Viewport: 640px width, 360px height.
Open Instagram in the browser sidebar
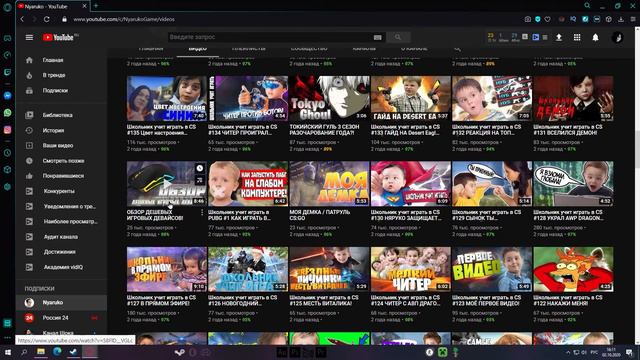[x=7, y=130]
